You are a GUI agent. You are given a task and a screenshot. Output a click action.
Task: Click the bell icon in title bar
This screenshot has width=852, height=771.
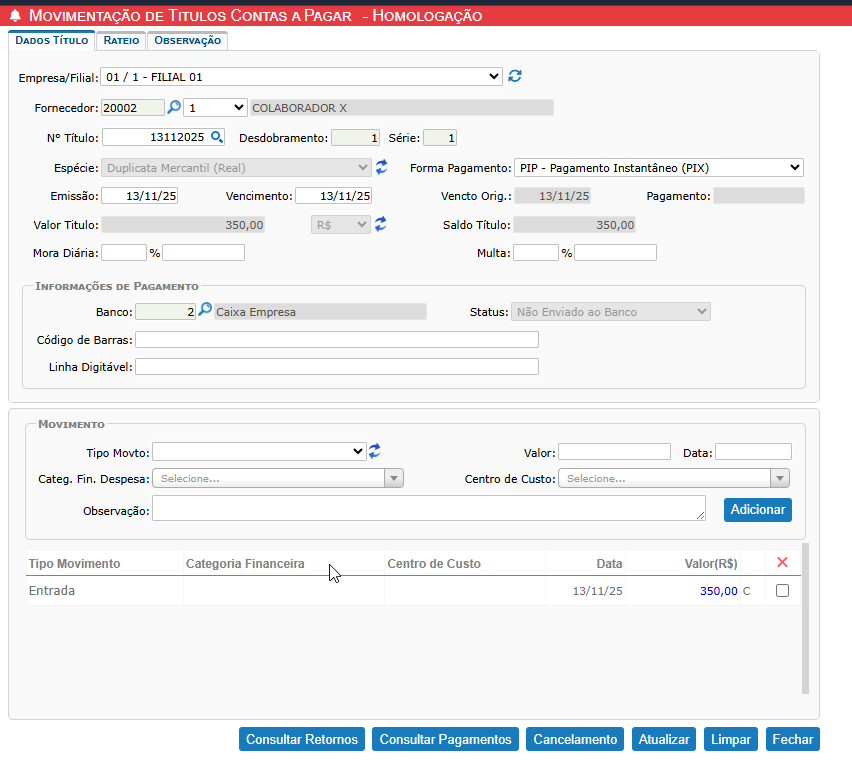tap(15, 16)
